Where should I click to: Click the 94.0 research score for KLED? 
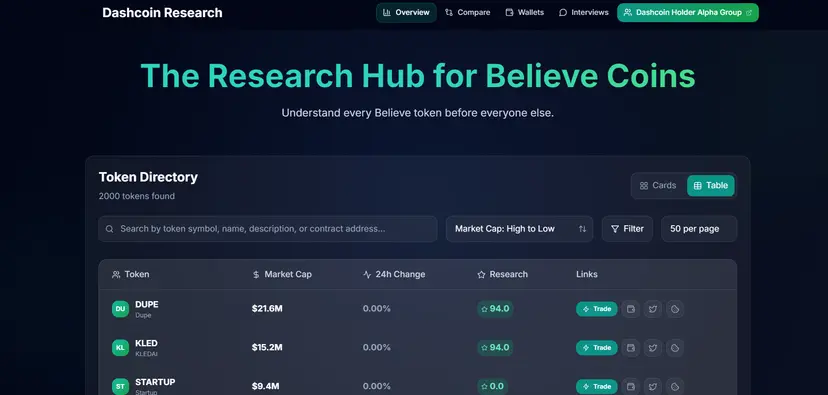(495, 347)
